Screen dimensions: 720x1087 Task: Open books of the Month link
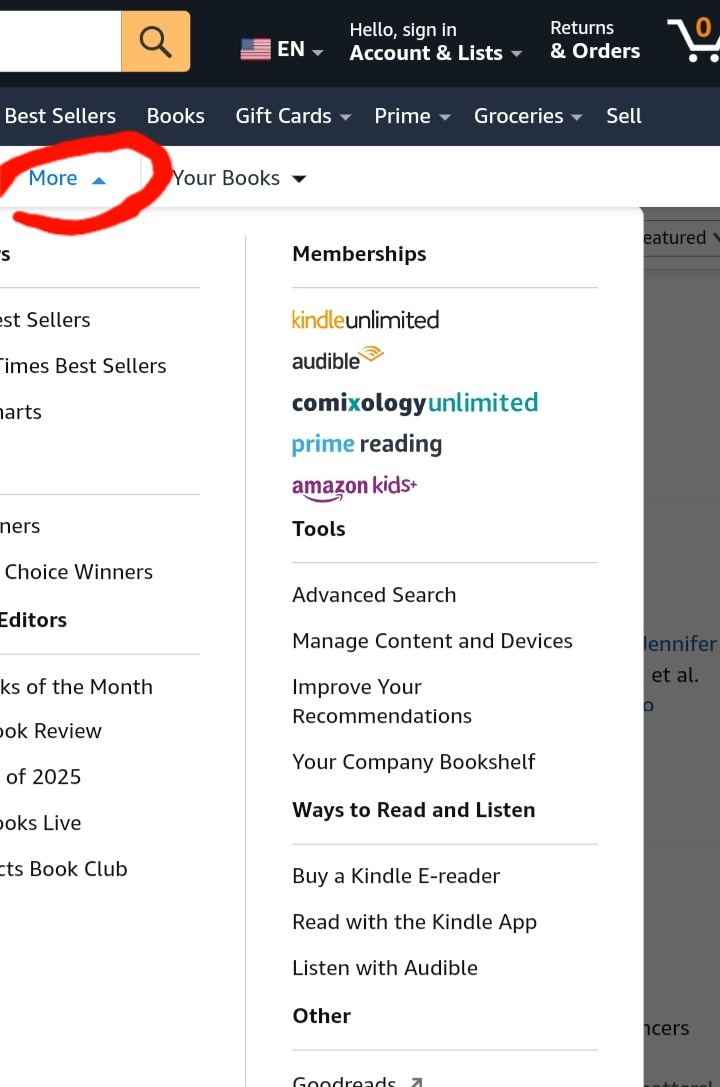click(76, 686)
